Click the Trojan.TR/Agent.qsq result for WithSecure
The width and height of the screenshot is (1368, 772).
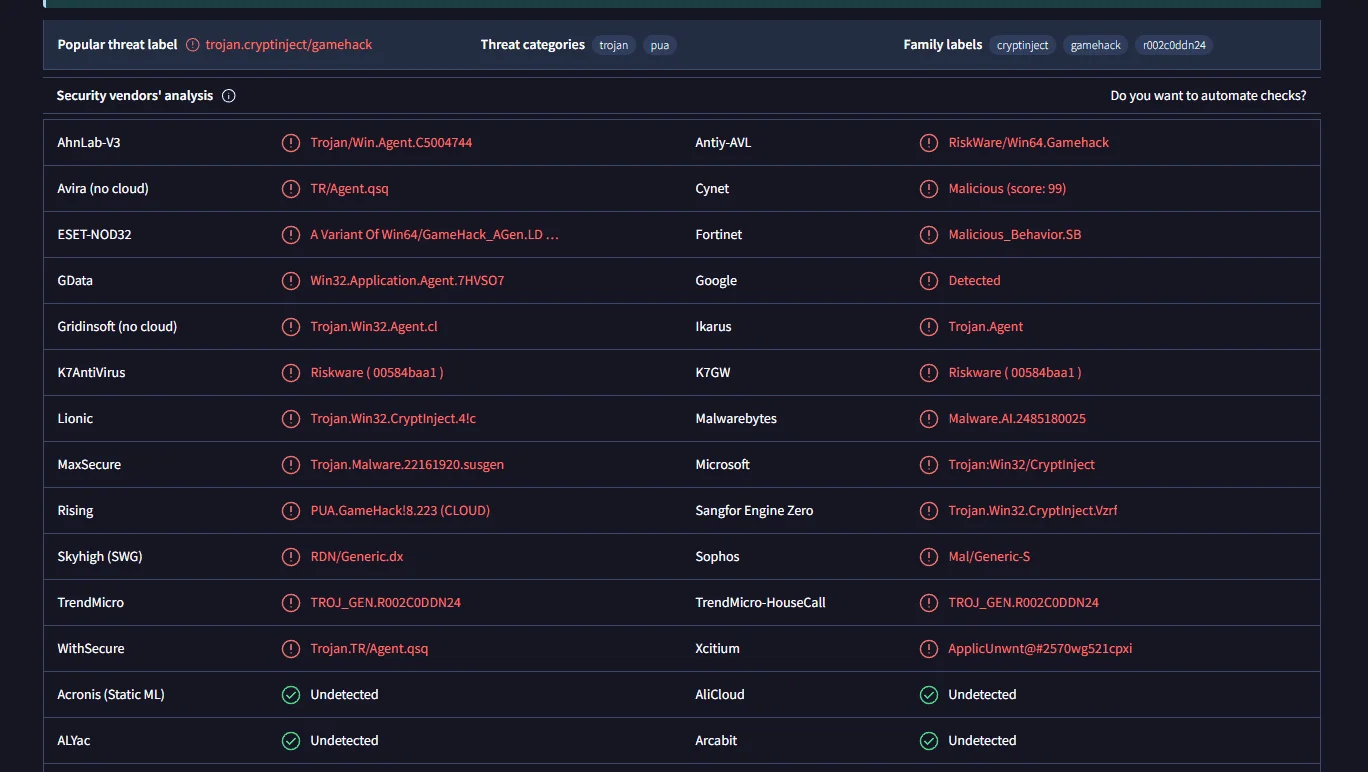click(x=369, y=649)
